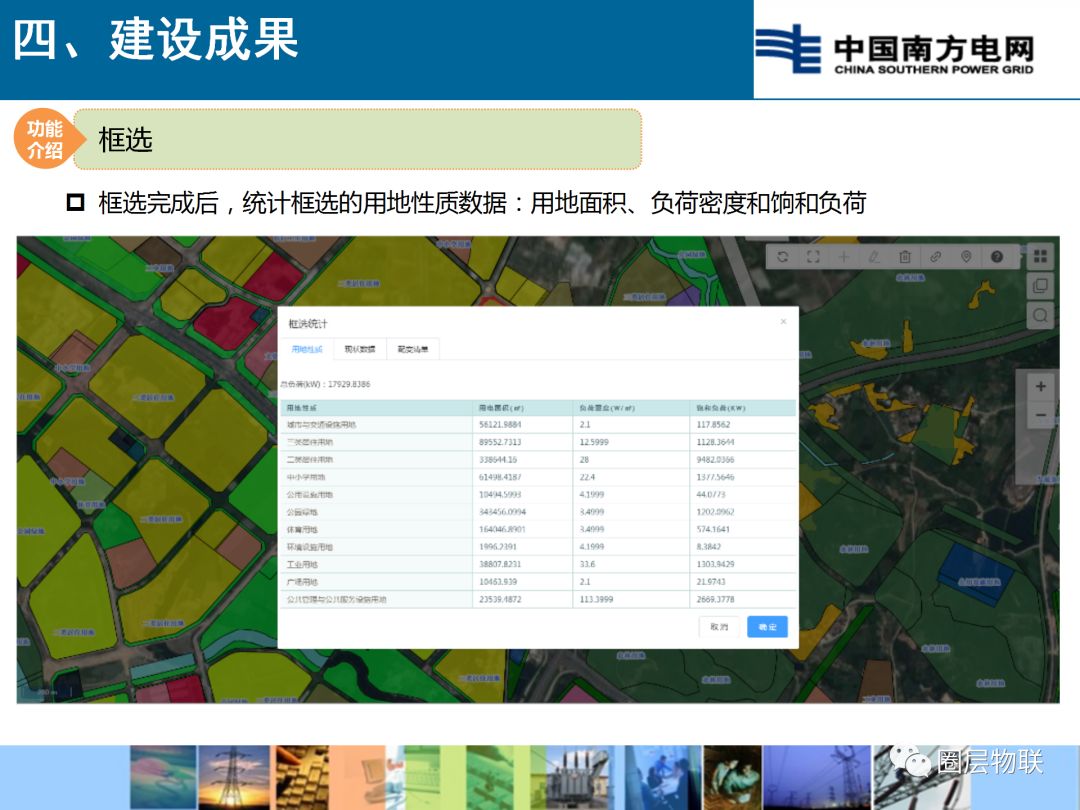Click the blue 确定 confirm button
Image resolution: width=1080 pixels, height=810 pixels.
click(767, 627)
